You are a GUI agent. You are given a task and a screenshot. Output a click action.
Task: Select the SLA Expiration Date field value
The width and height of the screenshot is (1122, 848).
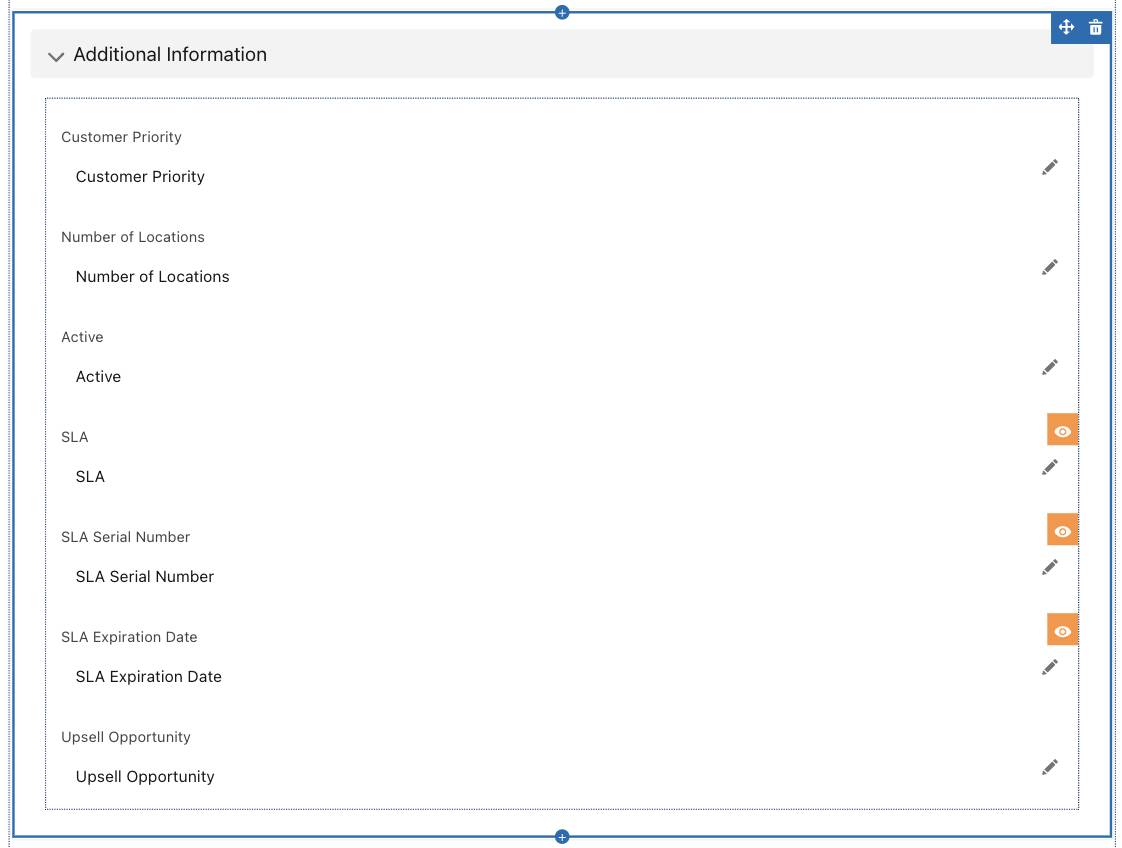[x=149, y=677]
